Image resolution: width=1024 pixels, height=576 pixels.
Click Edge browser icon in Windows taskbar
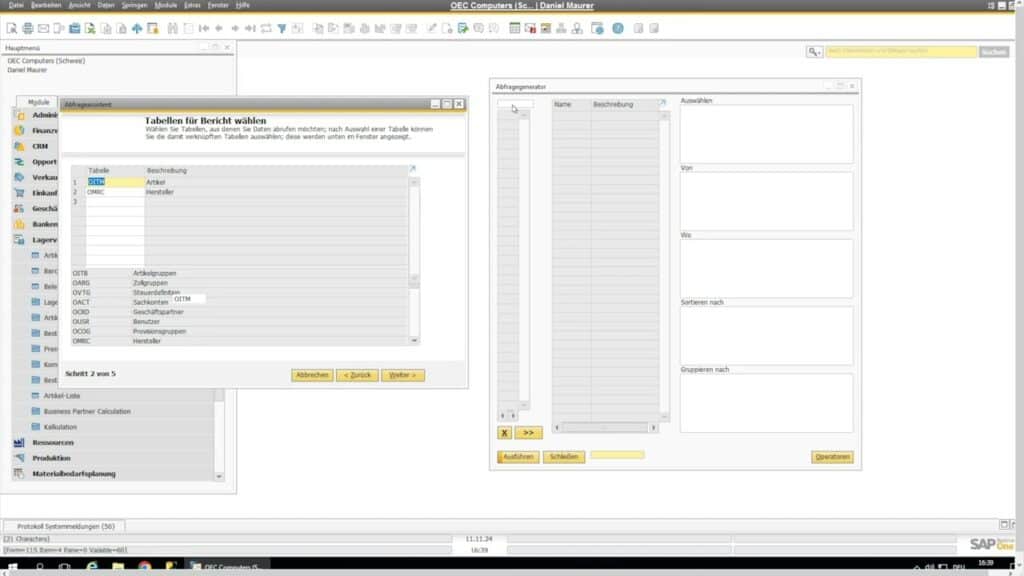(92, 567)
